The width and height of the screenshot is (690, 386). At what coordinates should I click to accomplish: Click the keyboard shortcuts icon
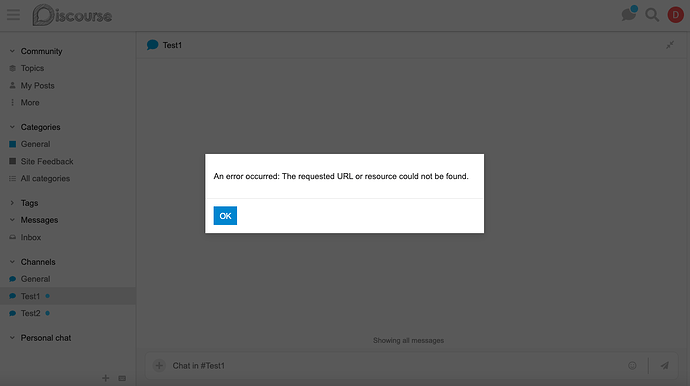pos(122,379)
